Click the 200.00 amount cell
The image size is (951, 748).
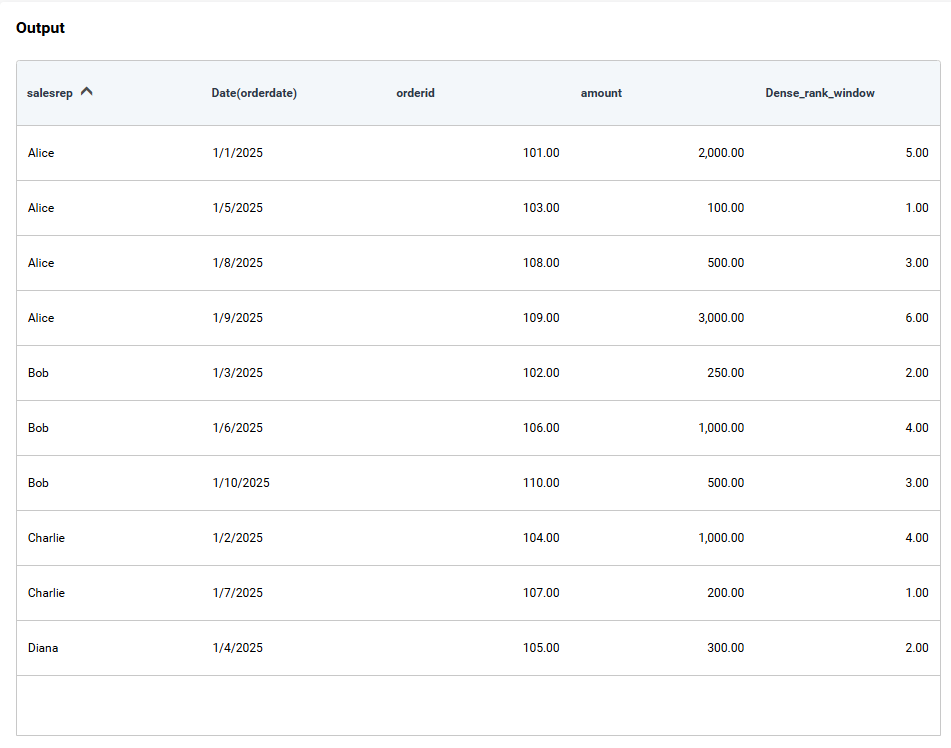click(725, 593)
